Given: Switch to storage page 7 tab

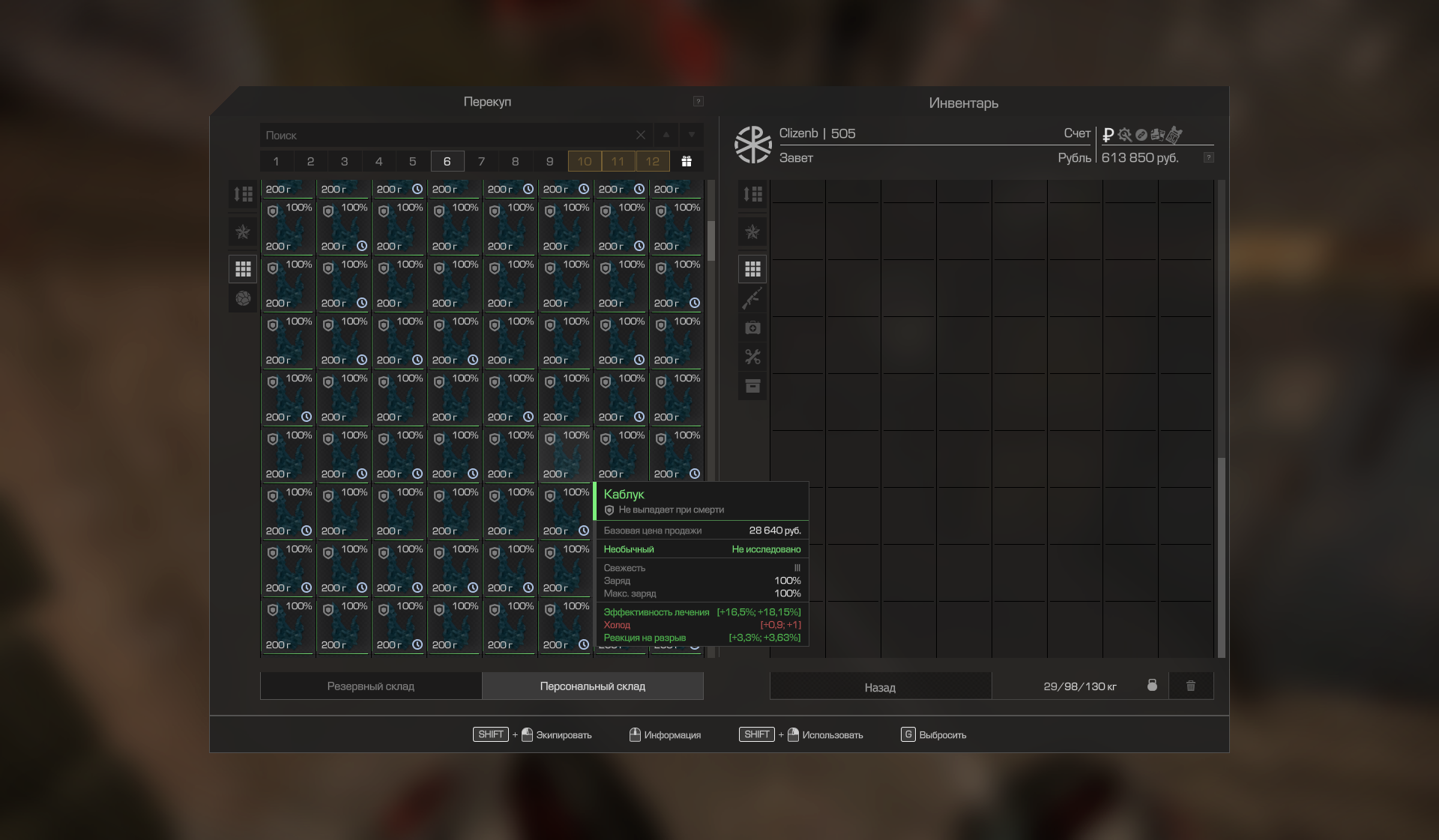Looking at the screenshot, I should point(481,161).
